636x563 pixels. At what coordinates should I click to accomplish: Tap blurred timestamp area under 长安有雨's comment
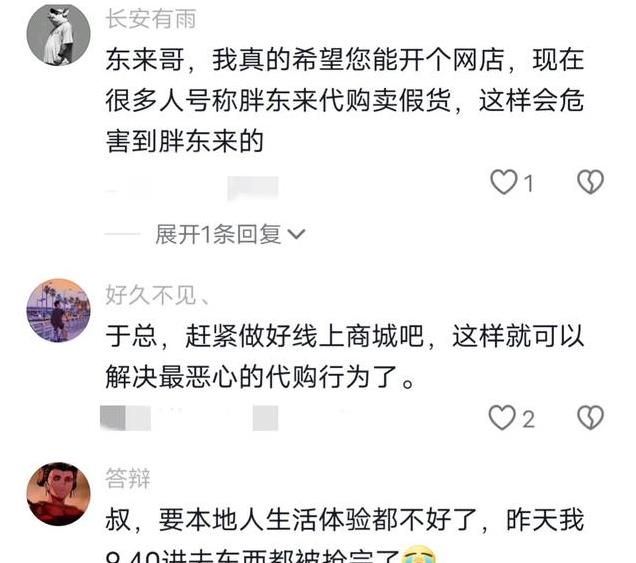[191, 189]
